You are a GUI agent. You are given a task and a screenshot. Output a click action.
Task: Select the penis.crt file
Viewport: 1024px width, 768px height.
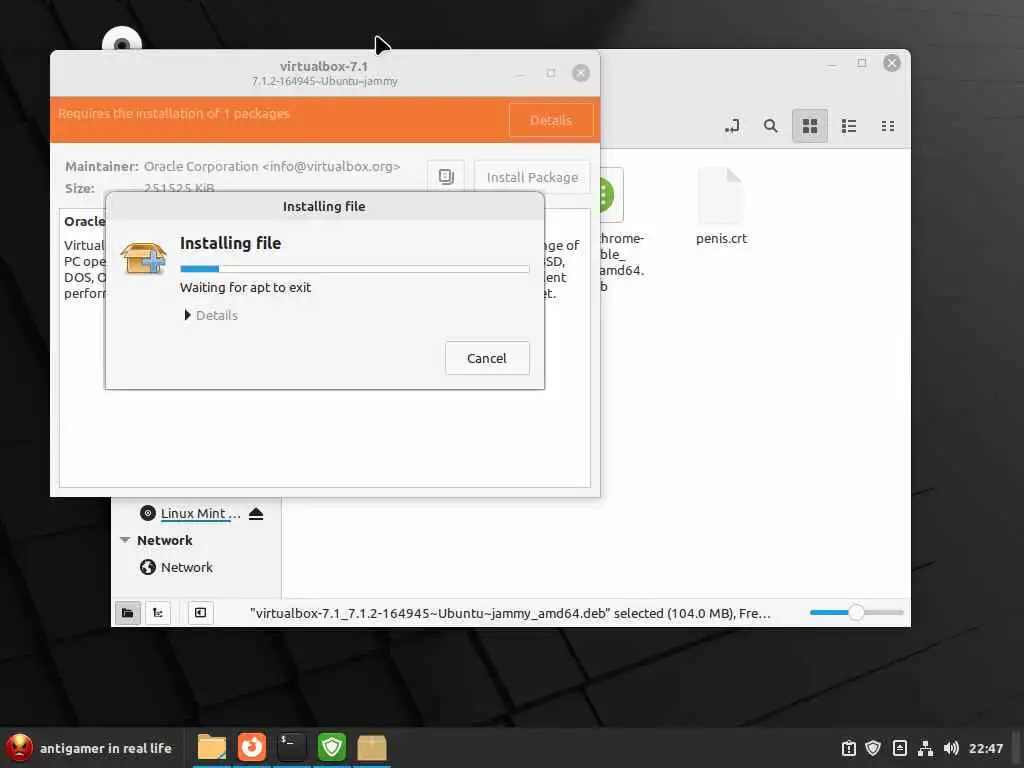pos(721,206)
